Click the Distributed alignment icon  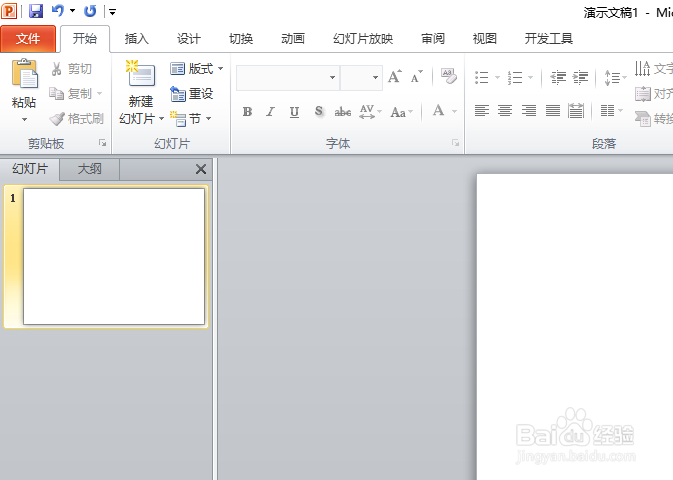pyautogui.click(x=576, y=111)
